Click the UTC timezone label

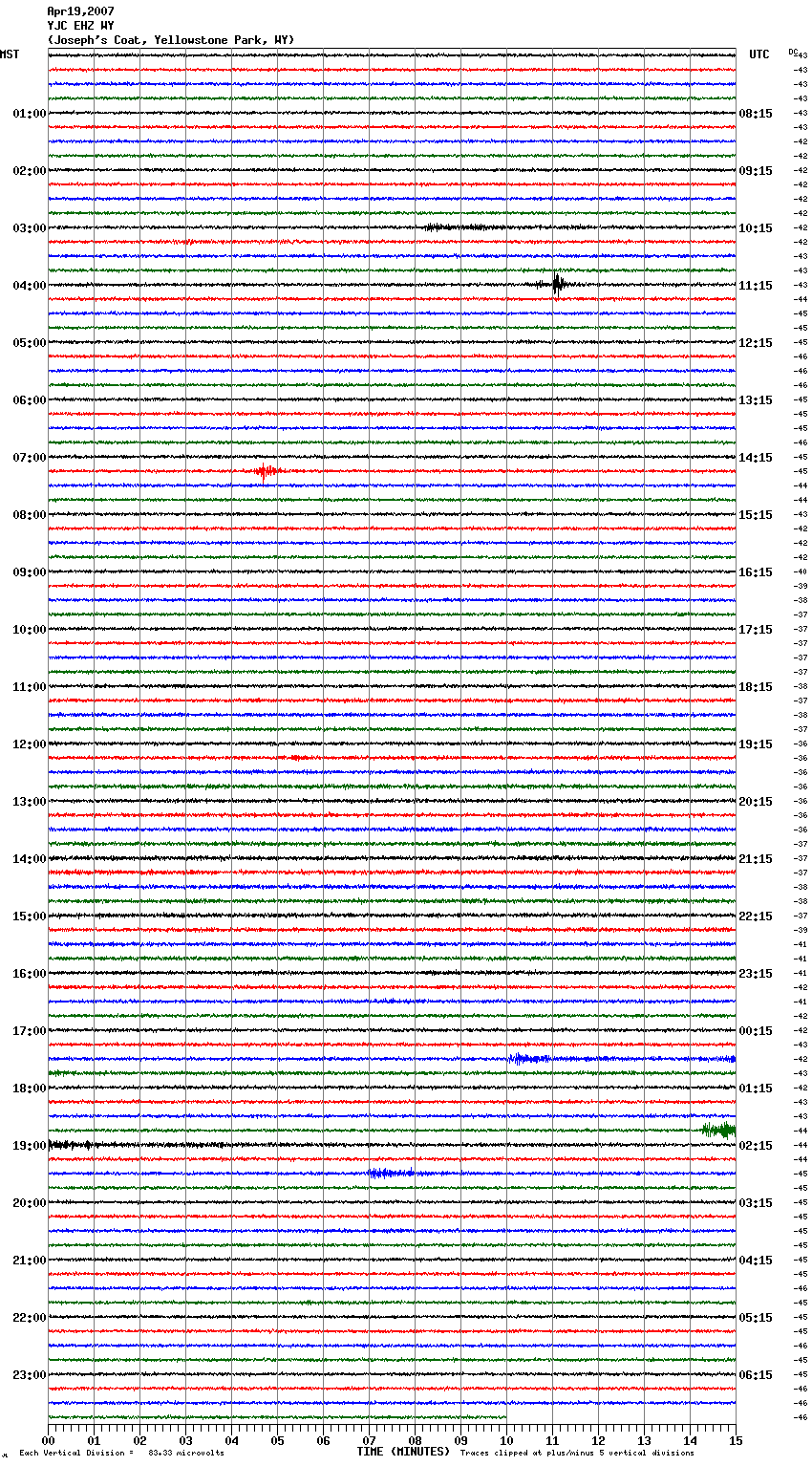[759, 54]
